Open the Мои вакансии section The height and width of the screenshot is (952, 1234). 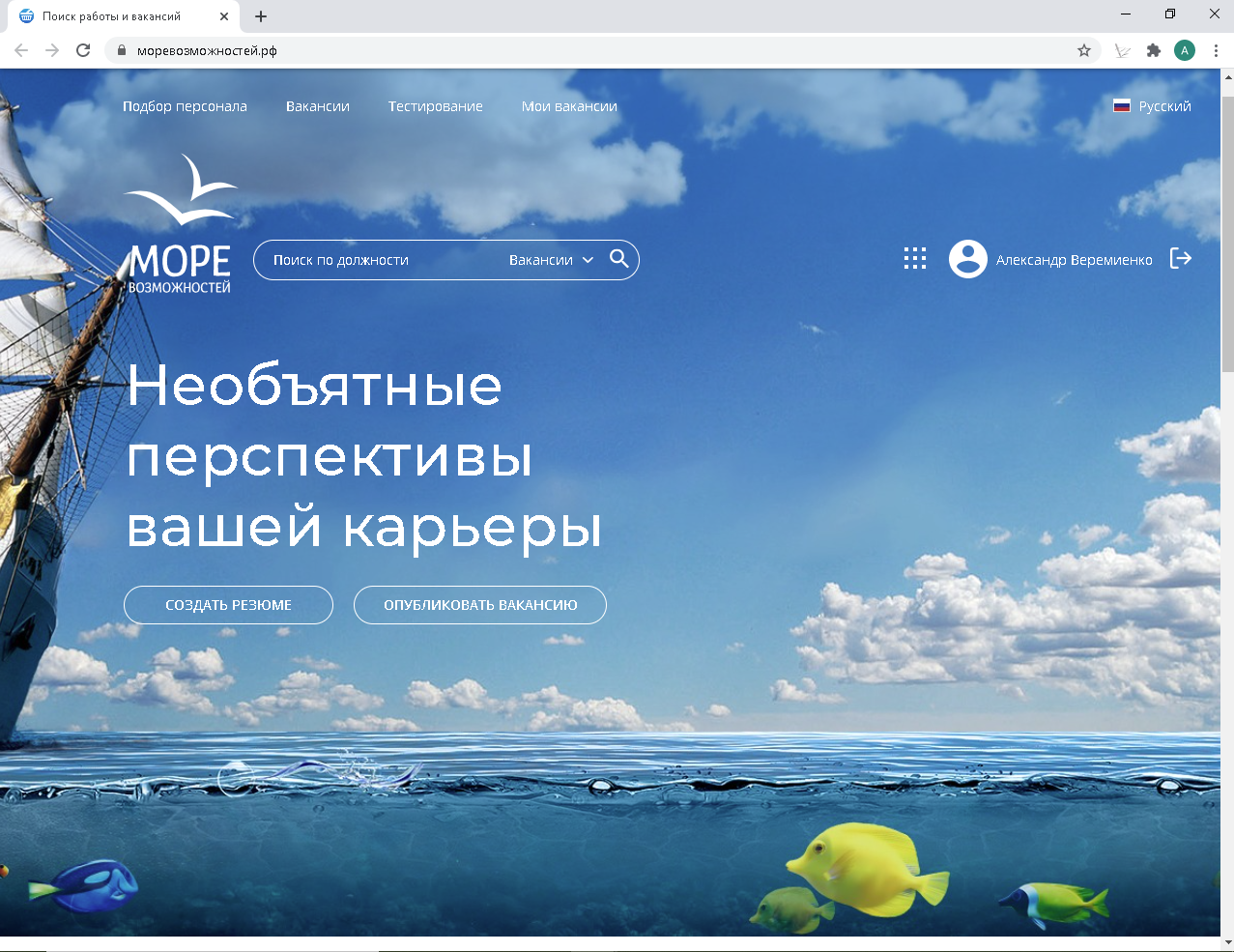coord(569,106)
